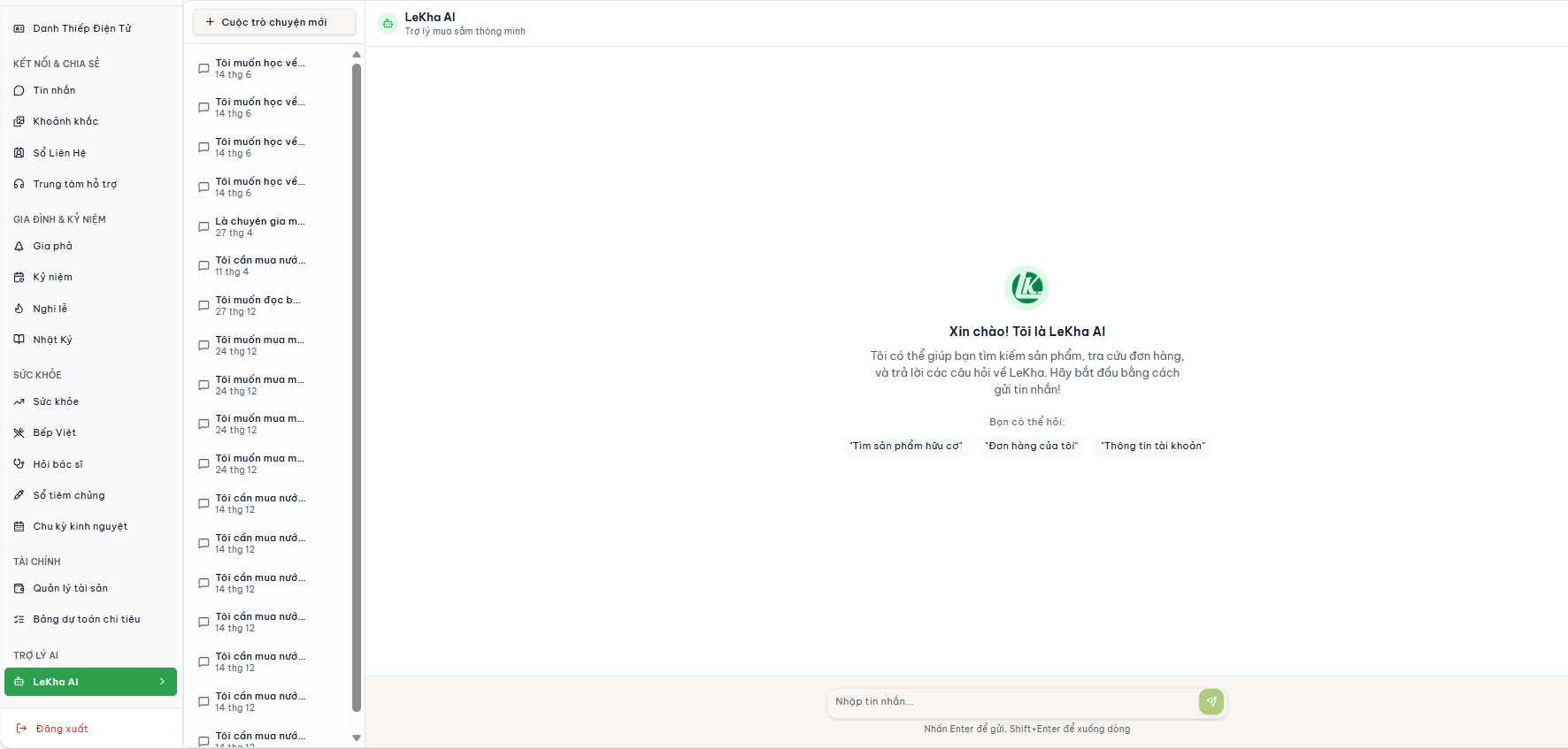The width and height of the screenshot is (1568, 749).
Task: Click the Hỏi bác sĩ stethoscope icon
Action: tap(19, 464)
